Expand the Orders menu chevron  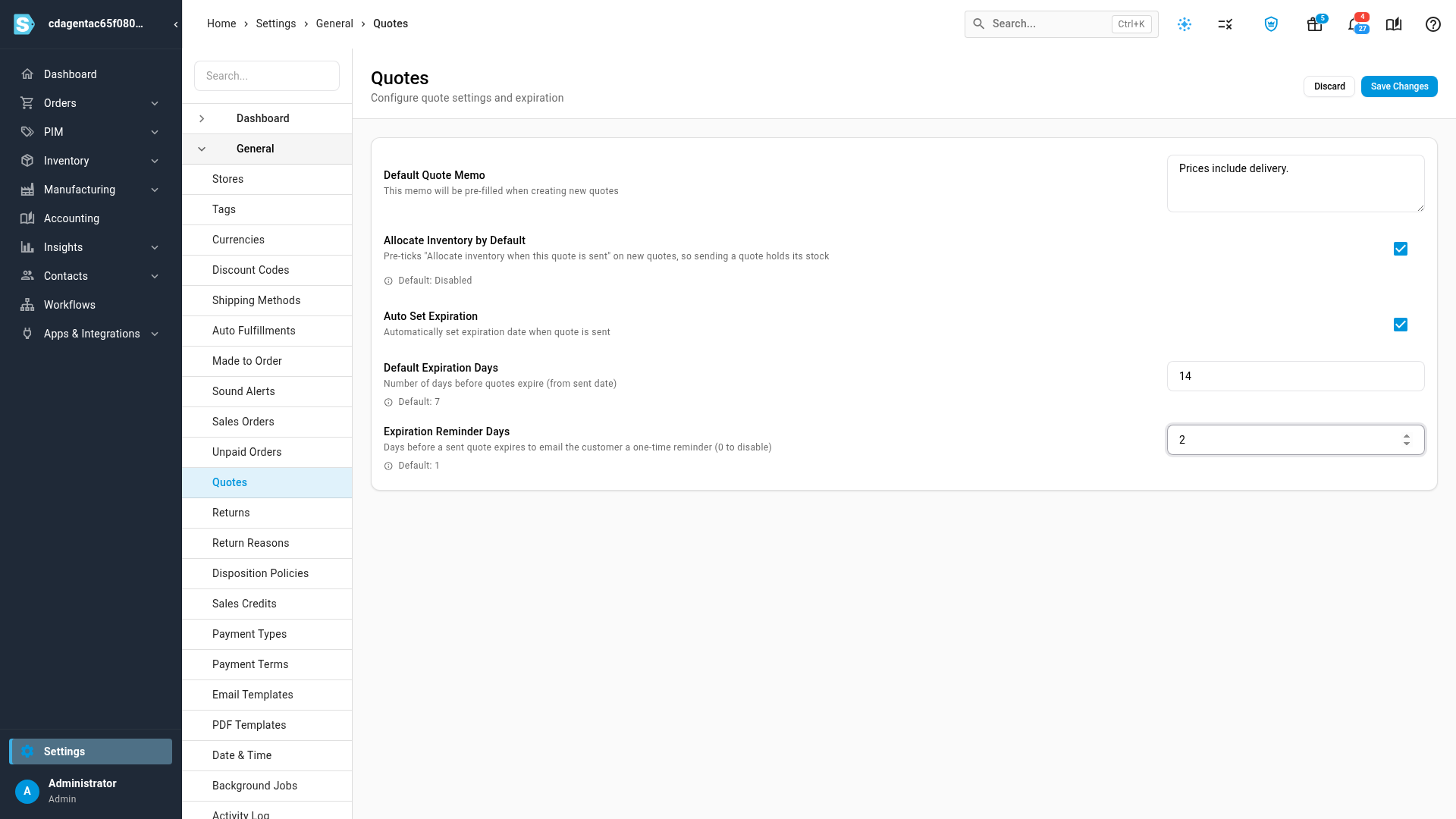coord(155,103)
